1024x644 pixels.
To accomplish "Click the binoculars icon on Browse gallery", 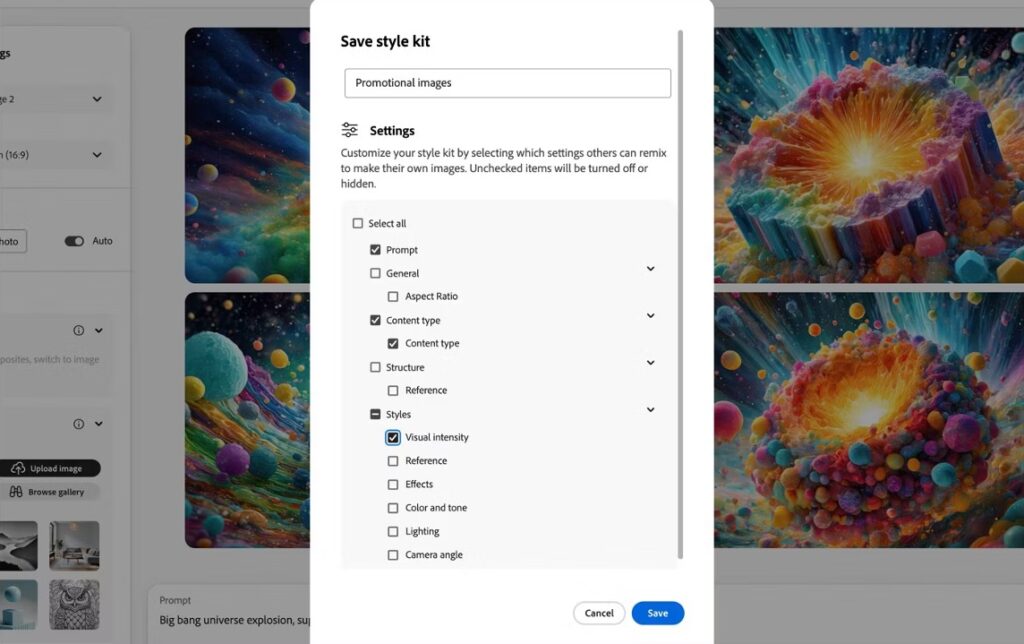I will click(x=17, y=492).
